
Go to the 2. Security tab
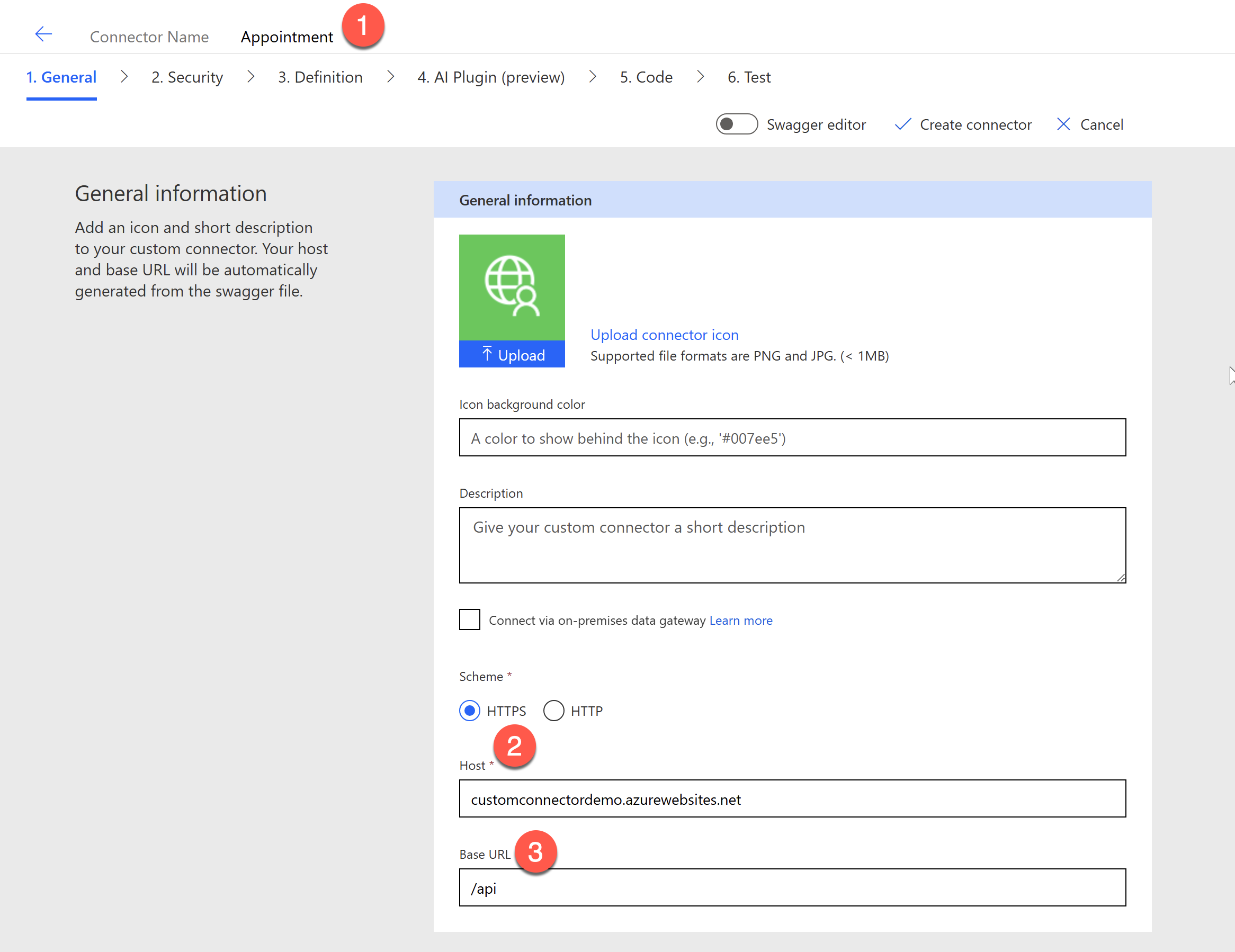[x=187, y=77]
